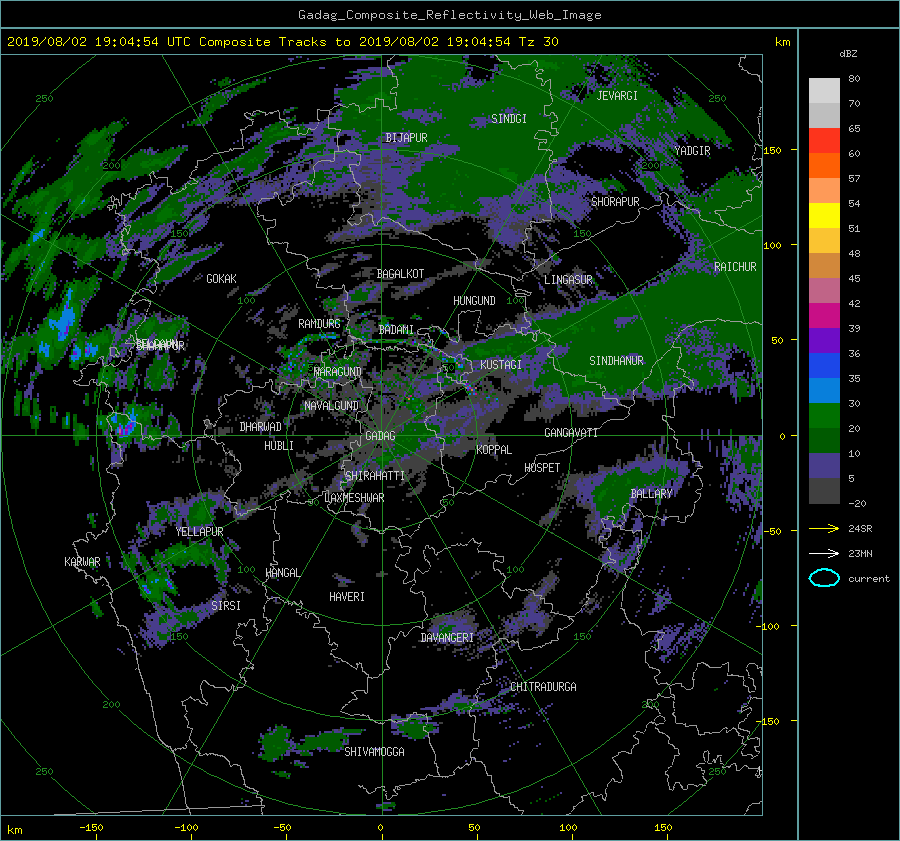Click the NAVALGUND city label
The width and height of the screenshot is (900, 841).
coord(331,406)
